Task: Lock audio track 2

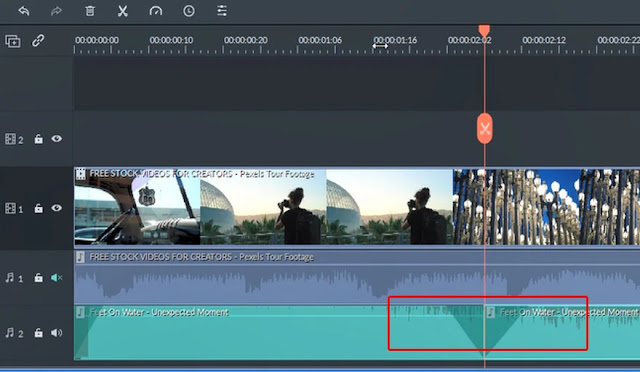Action: click(38, 333)
